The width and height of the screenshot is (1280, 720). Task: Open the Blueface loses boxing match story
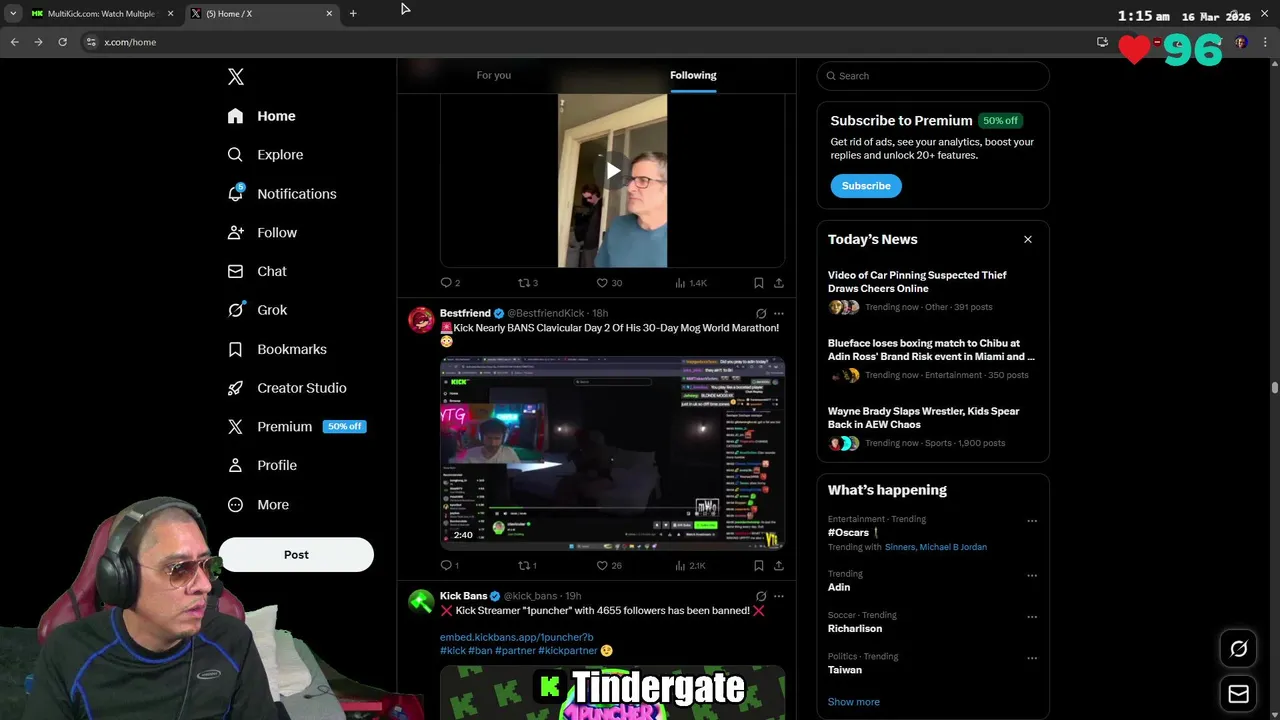pyautogui.click(x=932, y=359)
